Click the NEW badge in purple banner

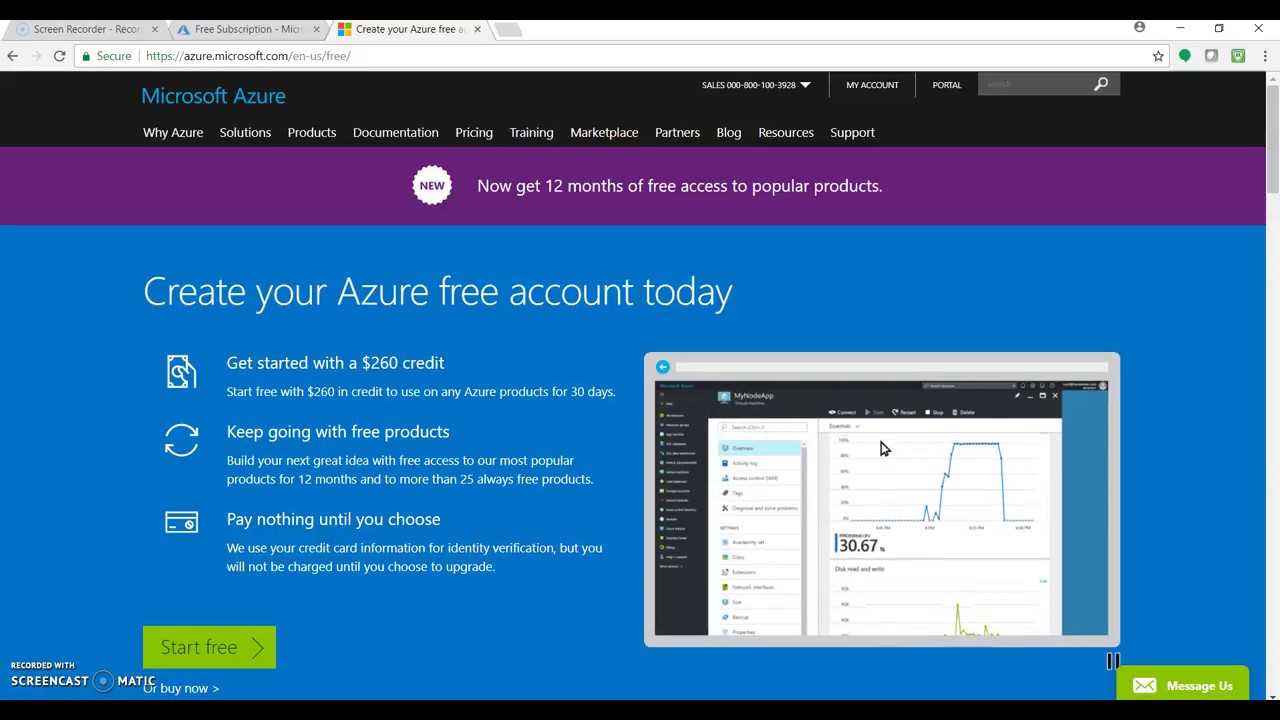pyautogui.click(x=432, y=185)
